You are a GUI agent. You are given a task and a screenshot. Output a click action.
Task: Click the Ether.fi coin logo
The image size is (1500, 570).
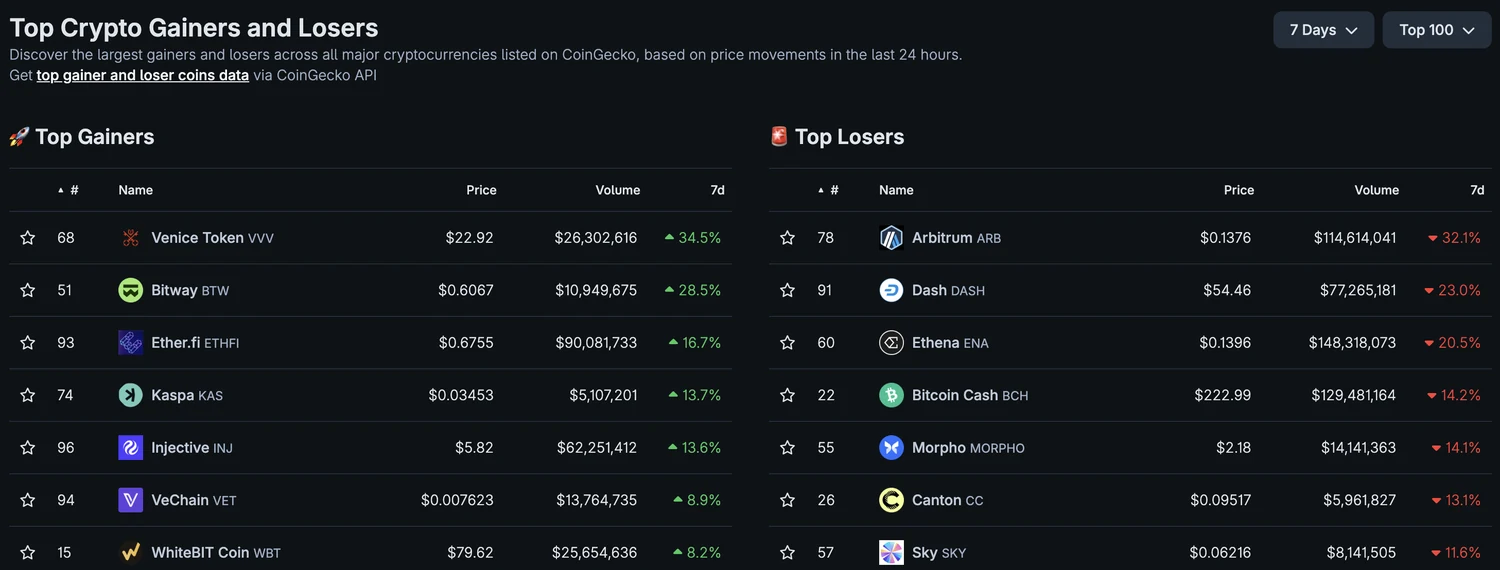tap(131, 343)
